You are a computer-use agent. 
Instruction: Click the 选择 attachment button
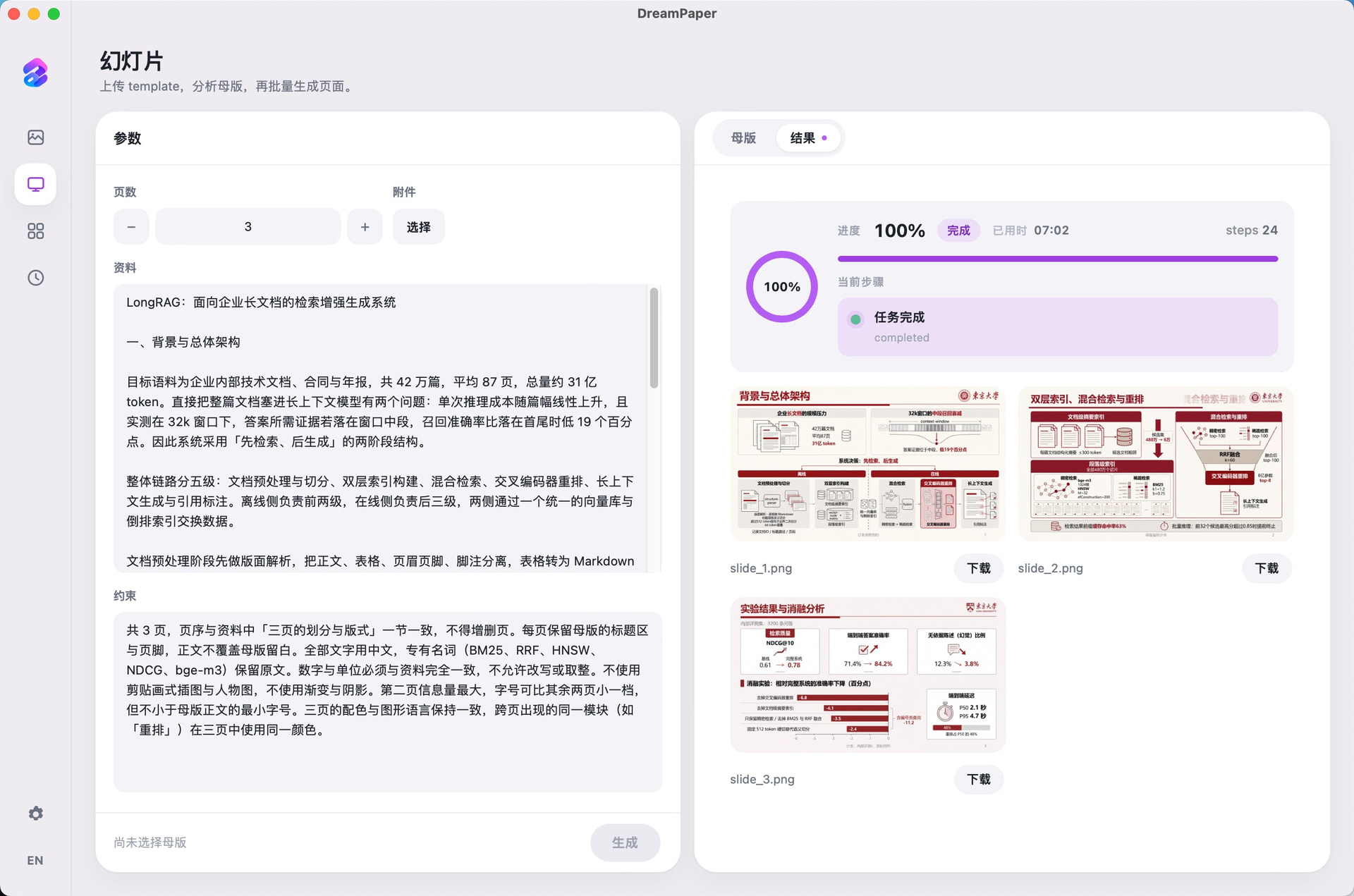[418, 227]
